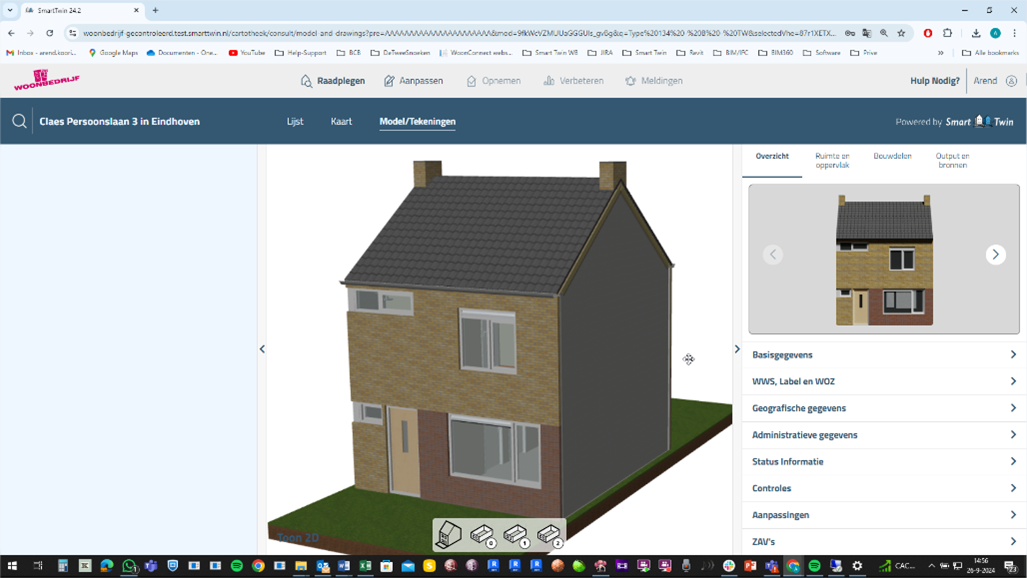Collapse the right panel arrow

click(x=737, y=349)
